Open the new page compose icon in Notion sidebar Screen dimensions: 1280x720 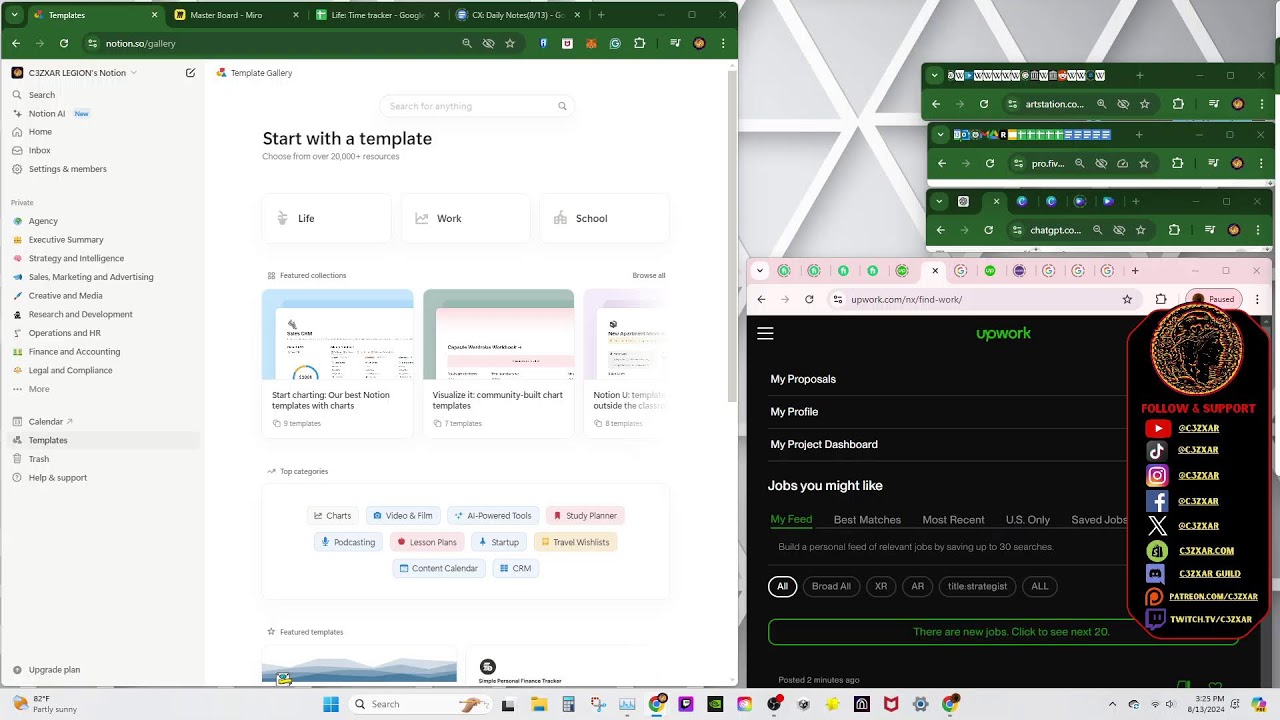coord(190,73)
